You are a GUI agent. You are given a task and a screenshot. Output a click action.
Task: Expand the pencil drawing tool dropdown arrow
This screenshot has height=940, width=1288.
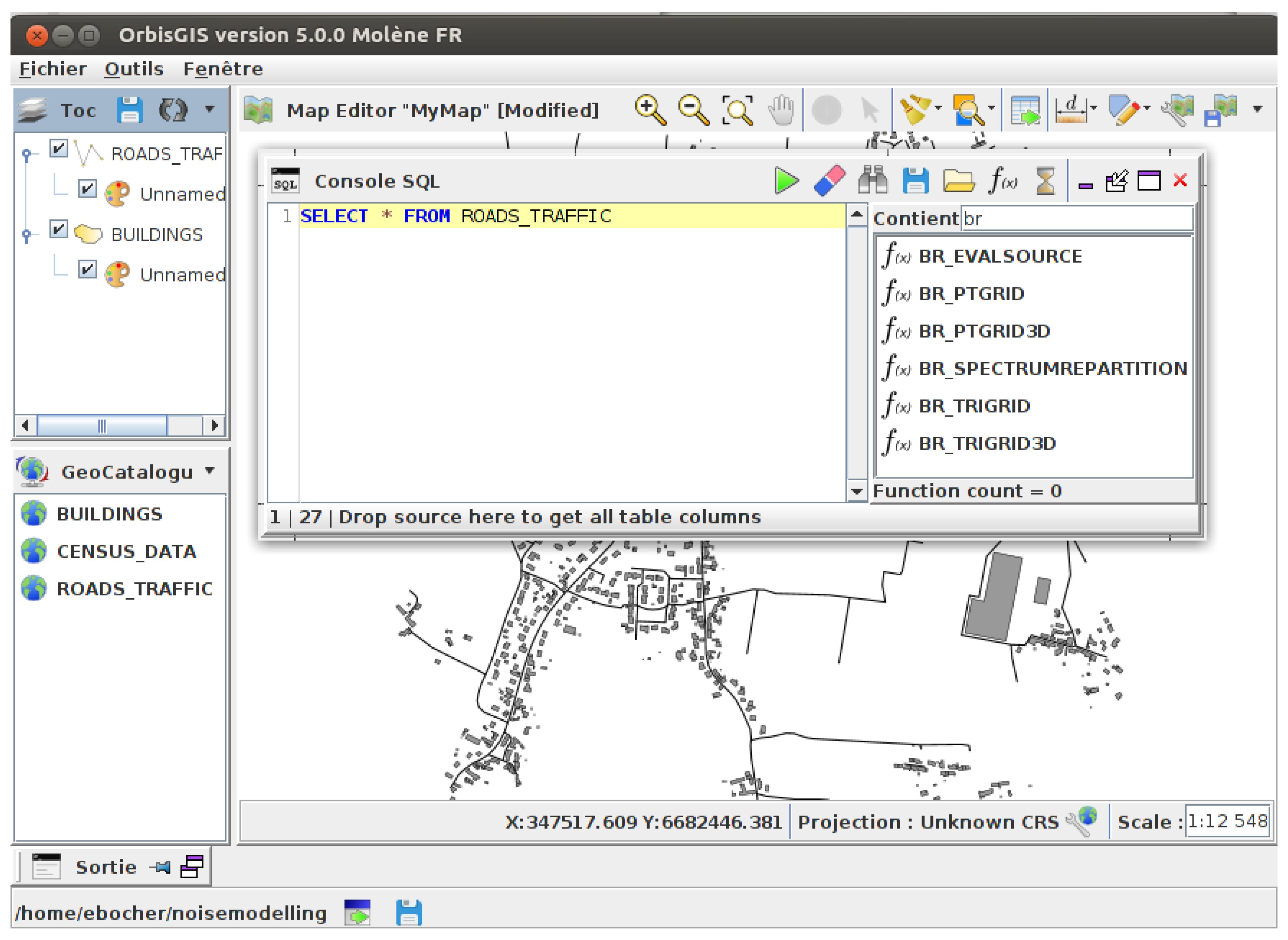point(1147,108)
